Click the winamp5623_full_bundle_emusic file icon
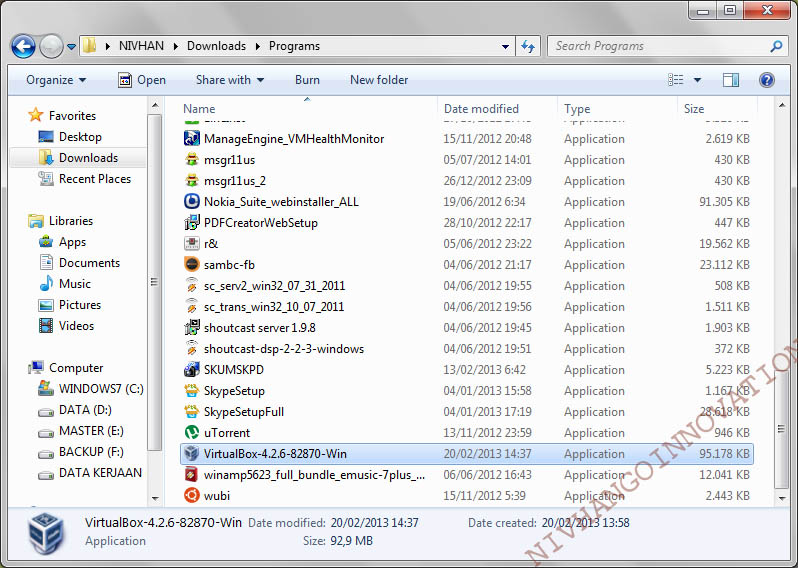The image size is (798, 568). (191, 475)
